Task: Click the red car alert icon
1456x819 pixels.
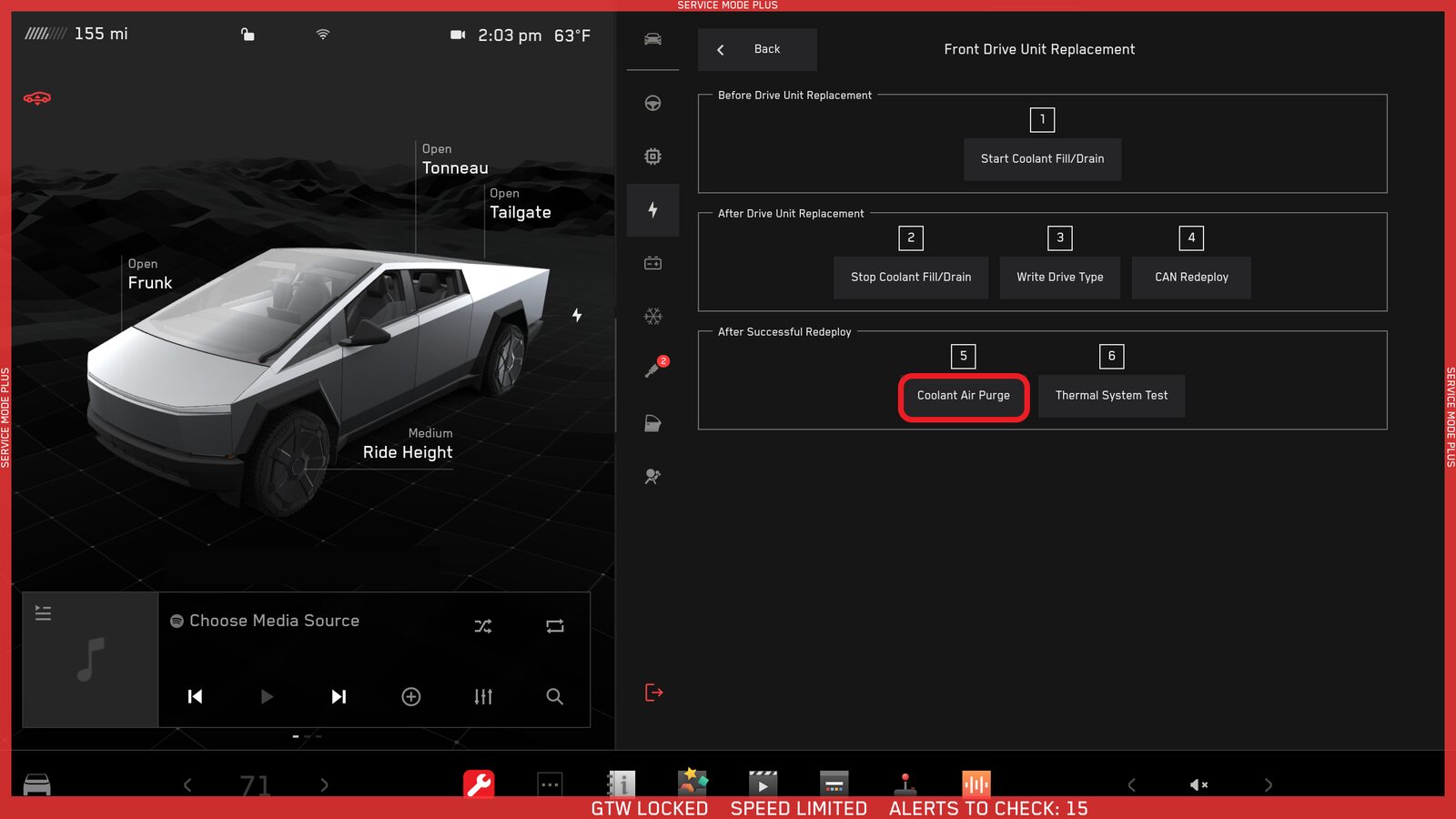Action: click(37, 98)
